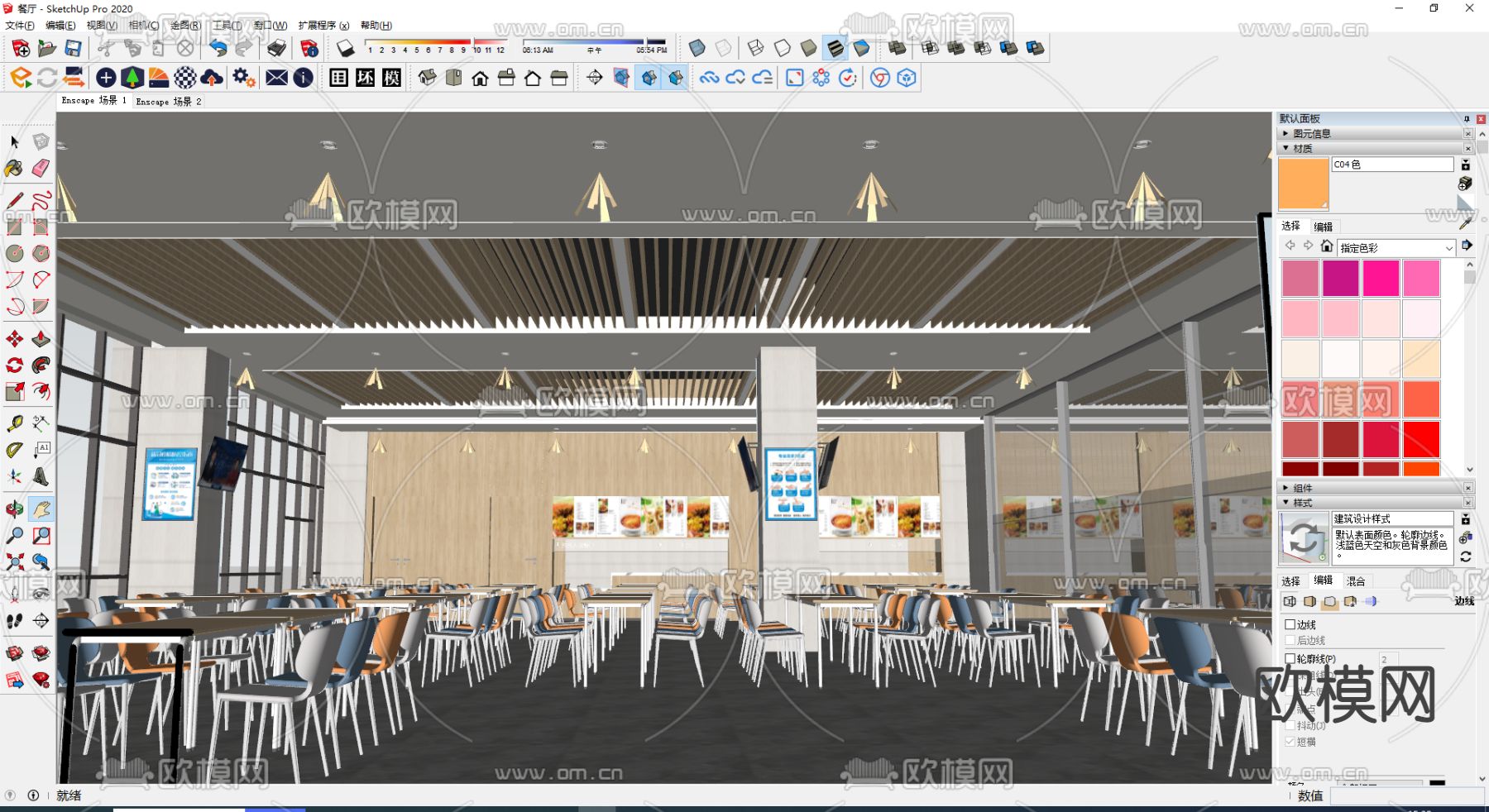Click the 模 extension button
This screenshot has height=812, width=1489.
[x=392, y=78]
